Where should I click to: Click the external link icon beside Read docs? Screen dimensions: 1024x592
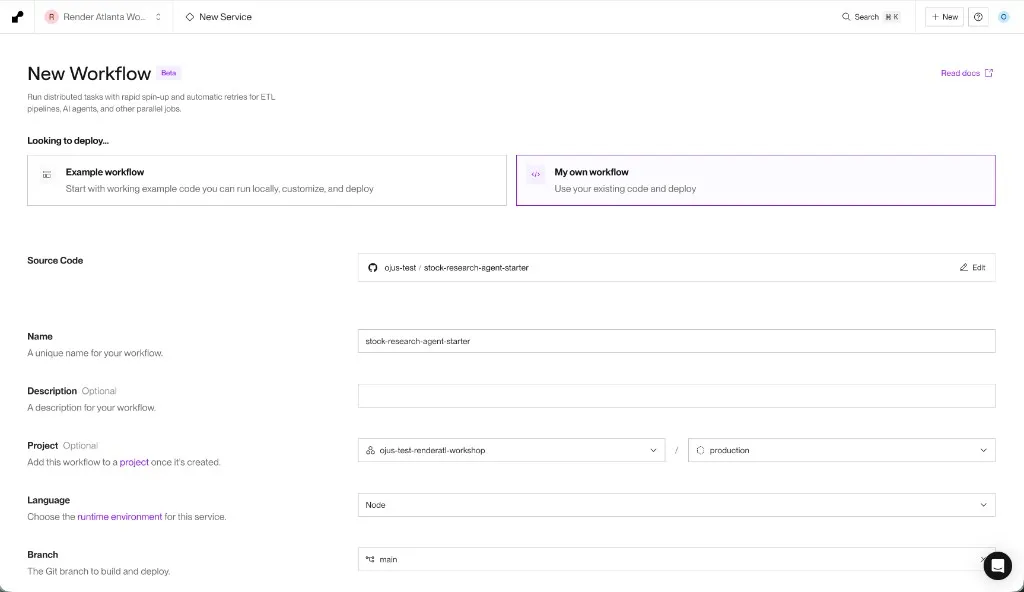(989, 73)
